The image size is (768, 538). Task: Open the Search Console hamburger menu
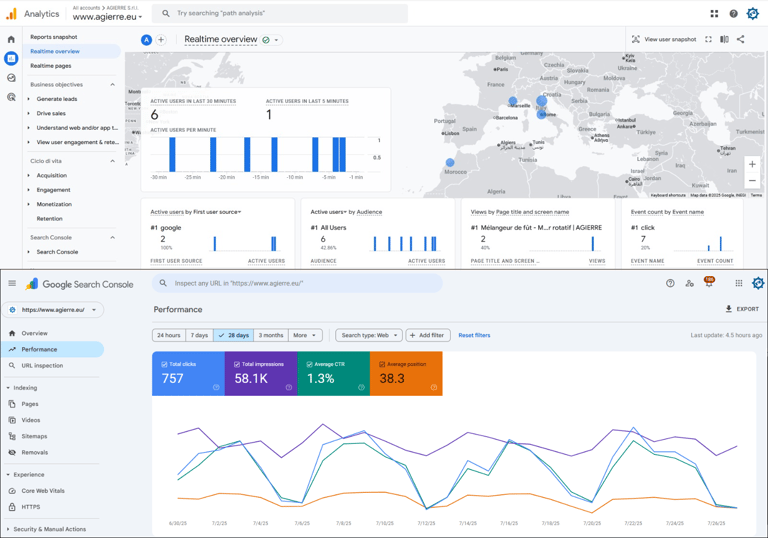click(12, 283)
